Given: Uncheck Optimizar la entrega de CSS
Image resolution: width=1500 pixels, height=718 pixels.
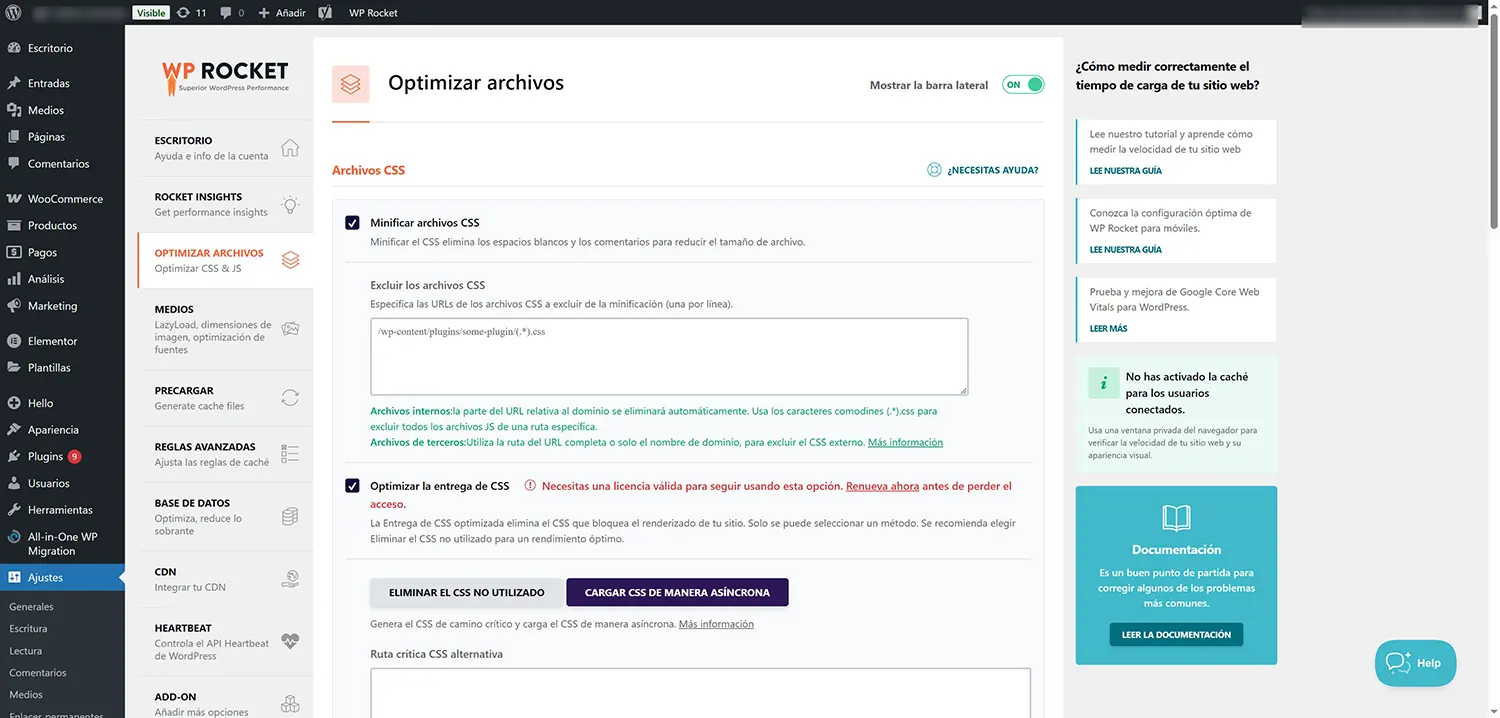Looking at the screenshot, I should click(352, 485).
